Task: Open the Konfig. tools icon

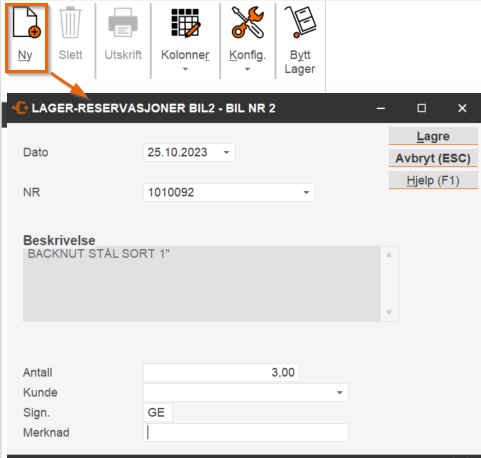Action: click(248, 22)
